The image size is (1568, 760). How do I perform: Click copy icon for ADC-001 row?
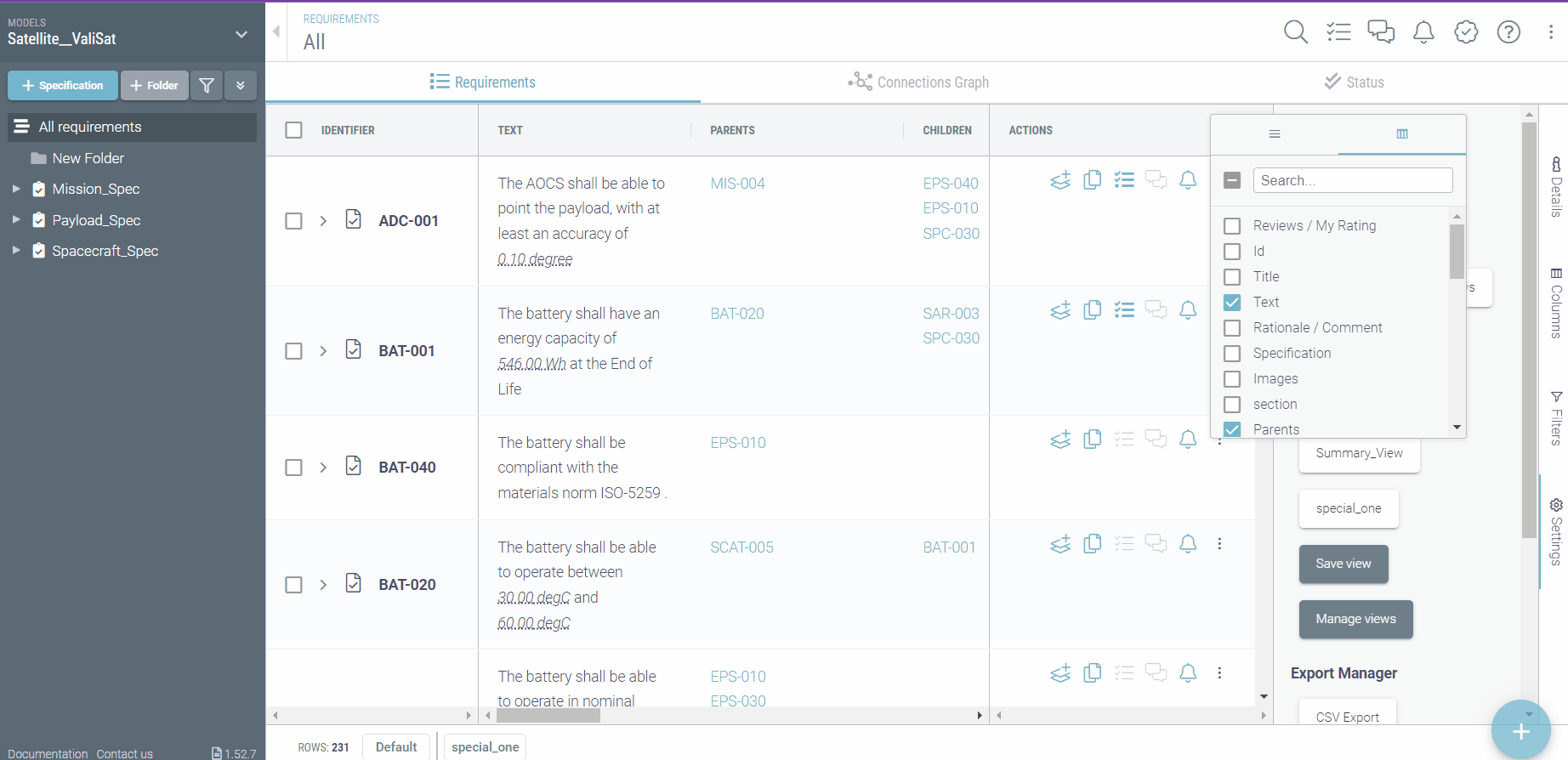1093,180
